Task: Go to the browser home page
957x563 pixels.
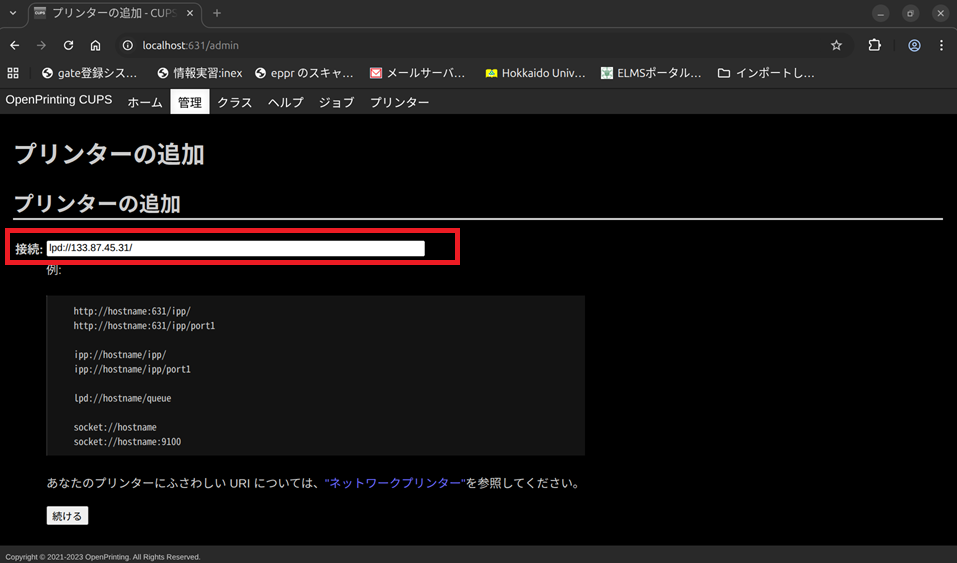Action: tap(95, 45)
